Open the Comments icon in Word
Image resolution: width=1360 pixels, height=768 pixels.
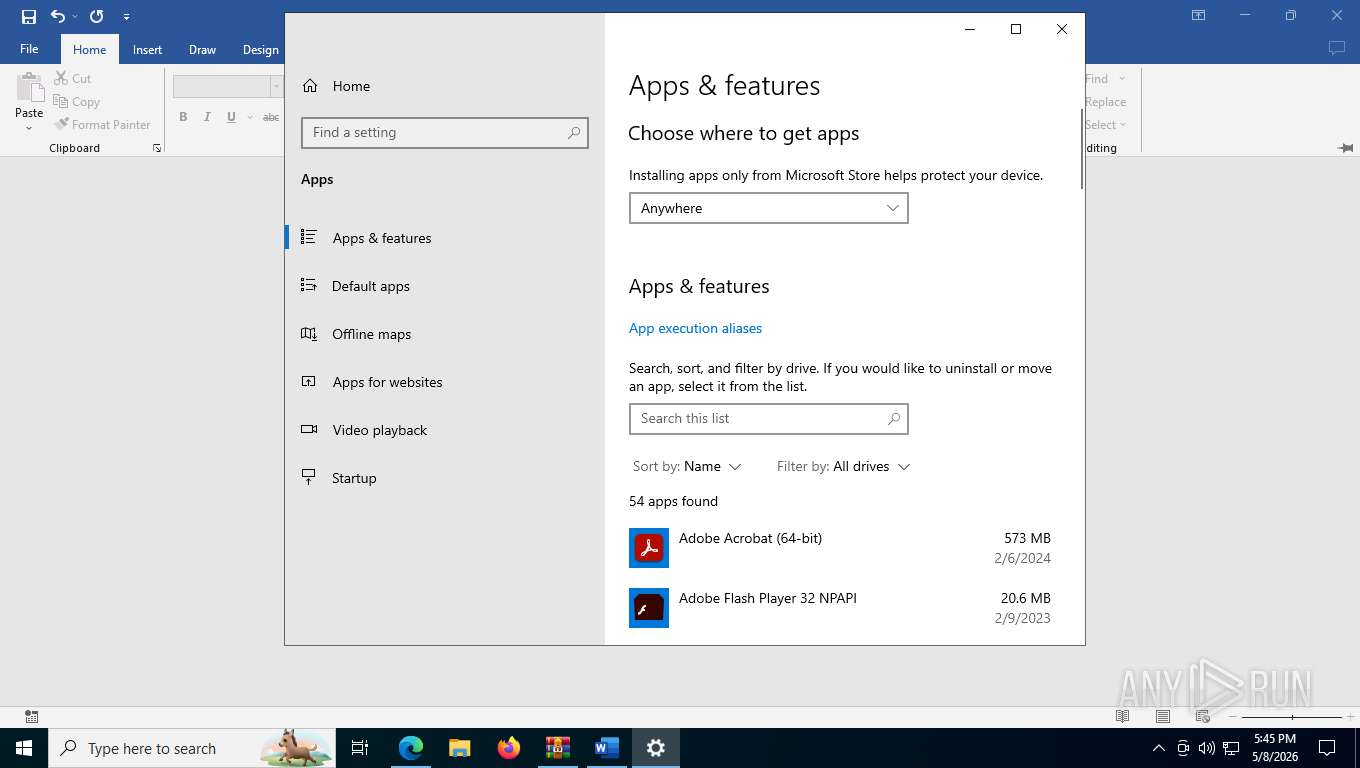[x=1336, y=48]
